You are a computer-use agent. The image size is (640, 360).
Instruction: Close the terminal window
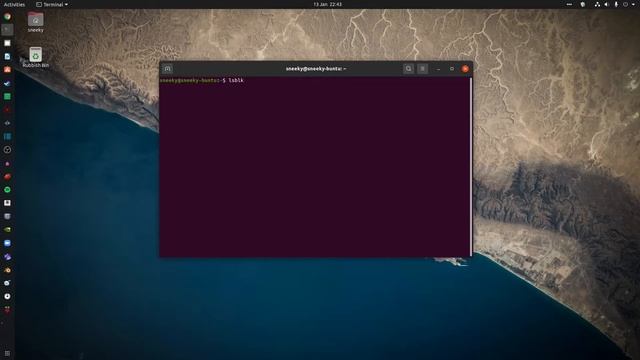465,69
